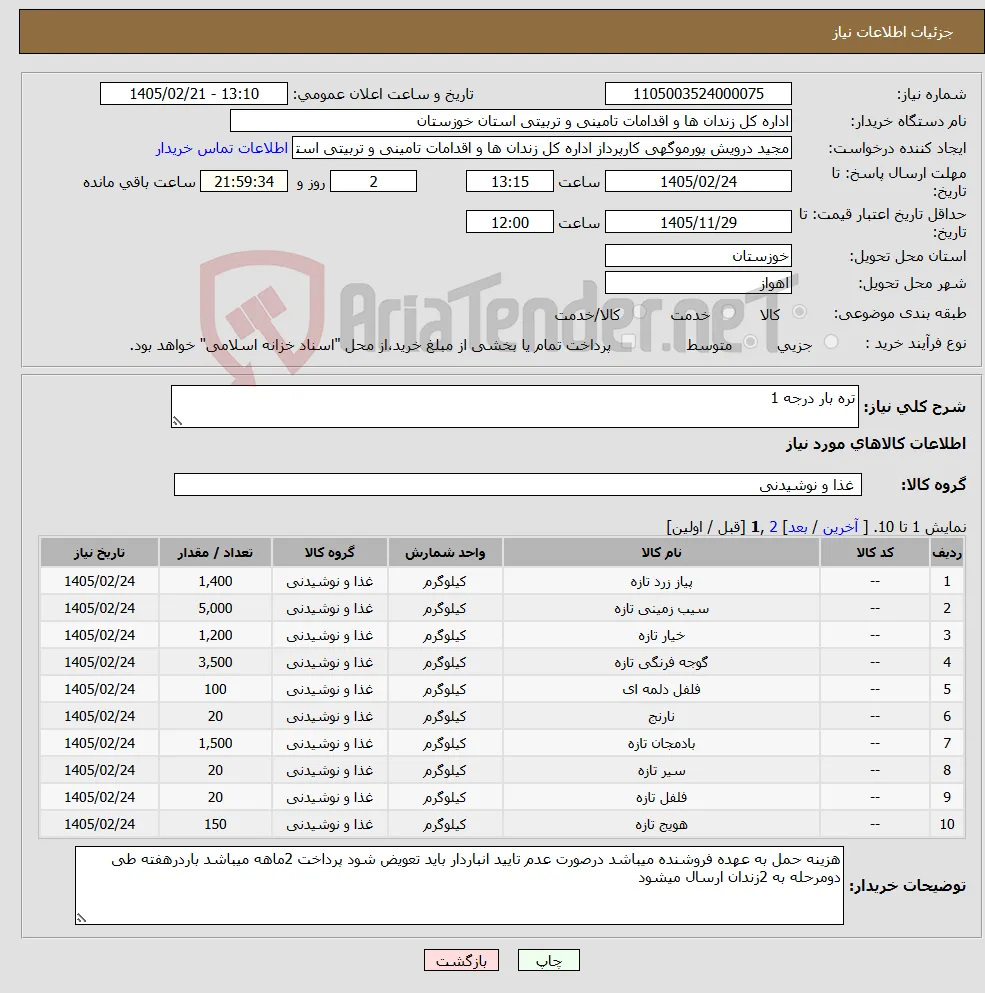Screen dimensions: 985x993
Task: Click item name هویج تازه
Action: tap(661, 824)
